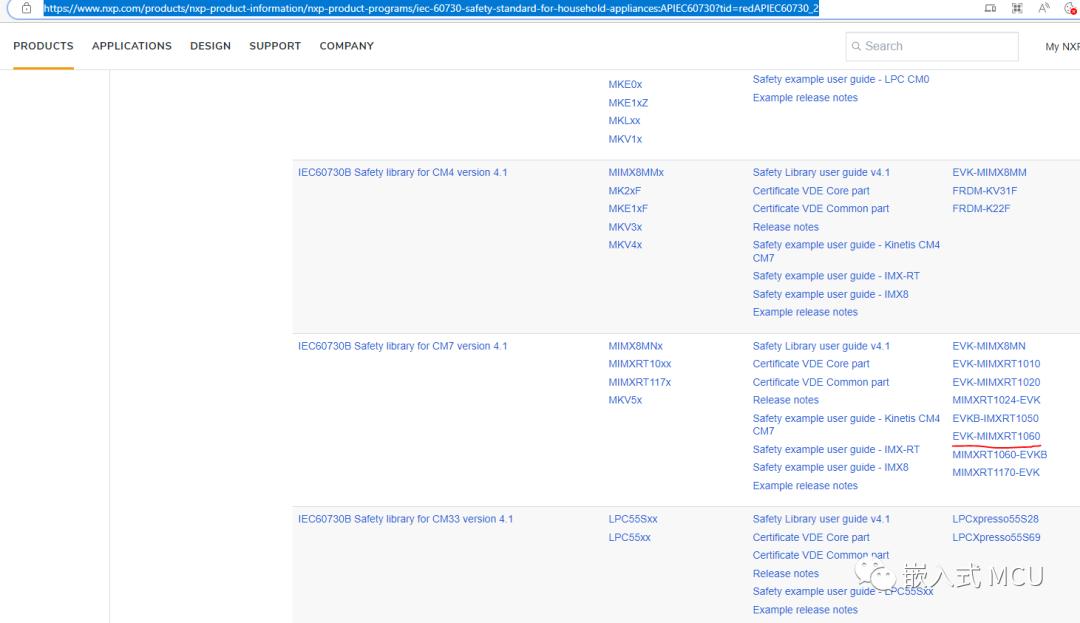The width and height of the screenshot is (1080, 623).
Task: Open IMX-RT safety example guide in CM7 row
Action: (835, 450)
